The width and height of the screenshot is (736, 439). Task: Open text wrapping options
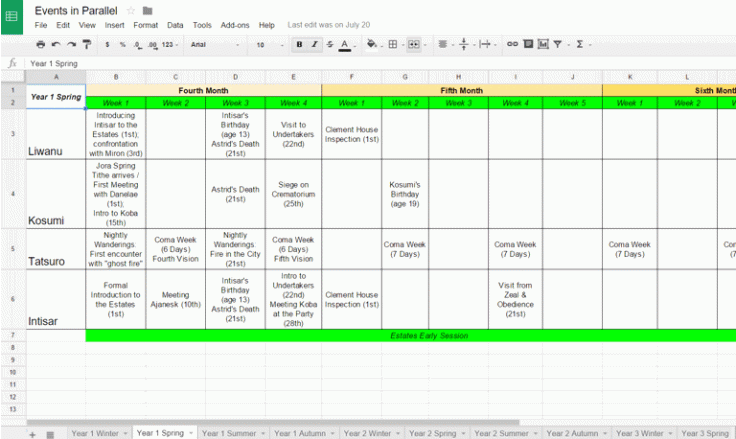[487, 44]
